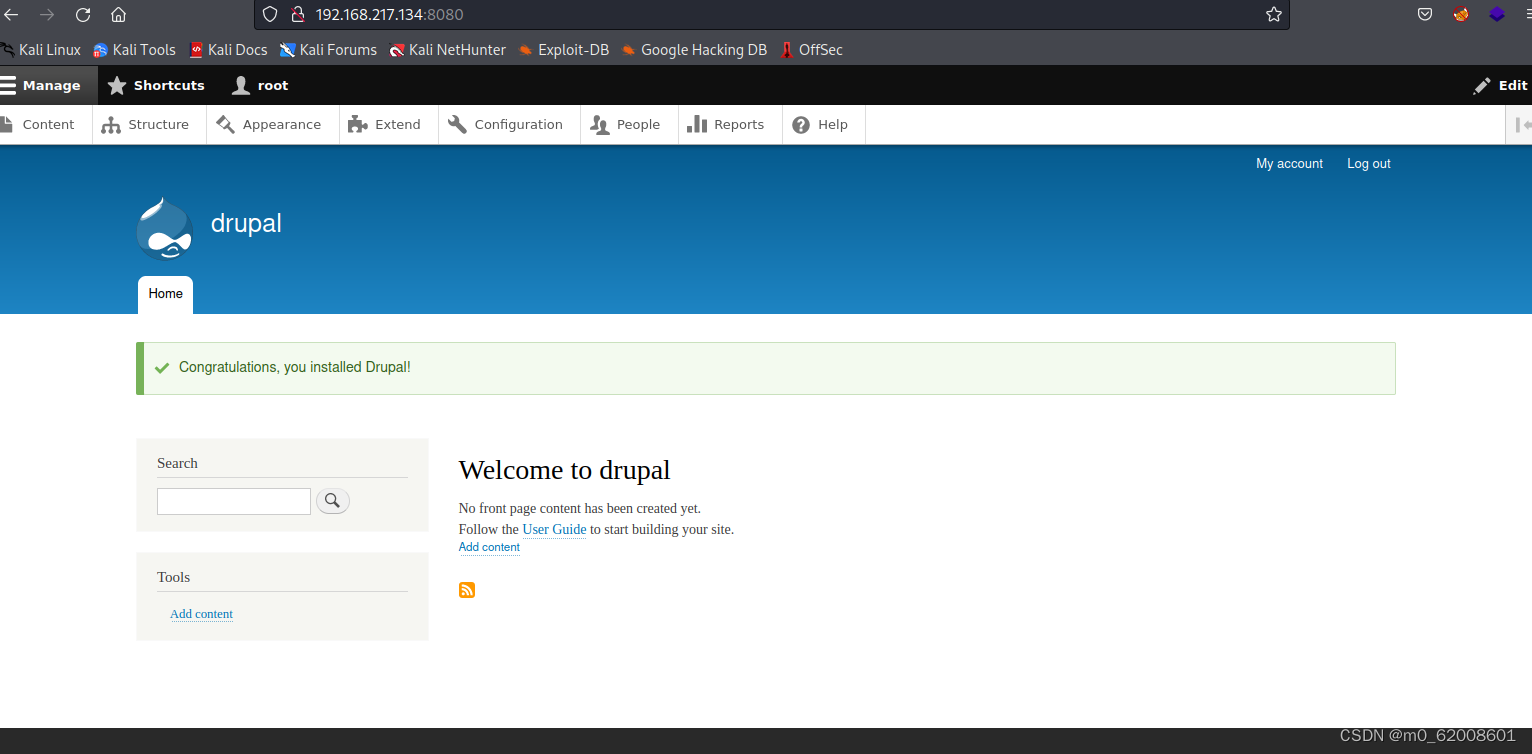Screen dimensions: 1532x754
Task: Click the browser address bar URL
Action: click(389, 15)
